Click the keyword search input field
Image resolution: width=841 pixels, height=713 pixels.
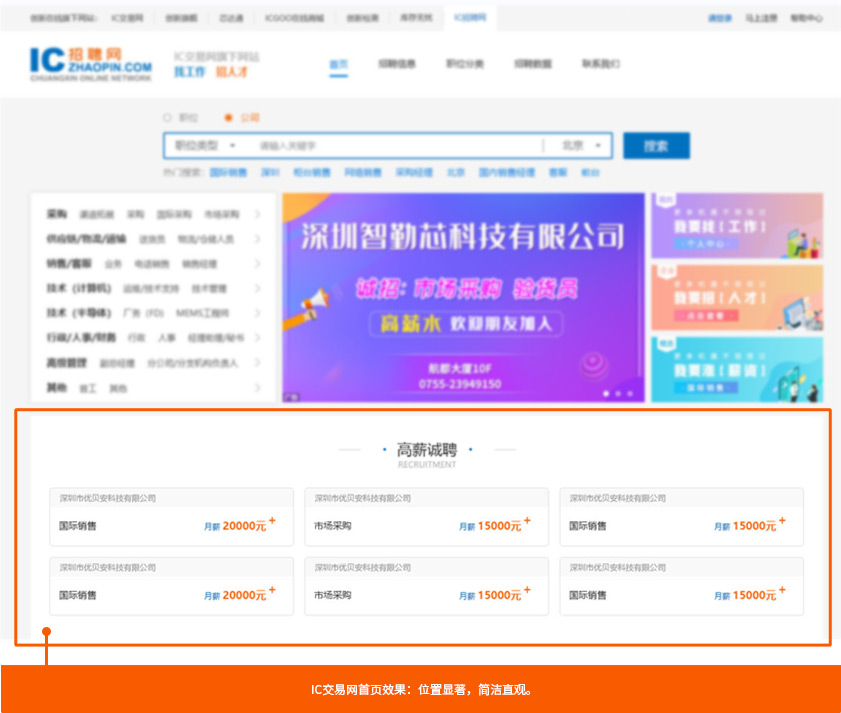click(397, 145)
